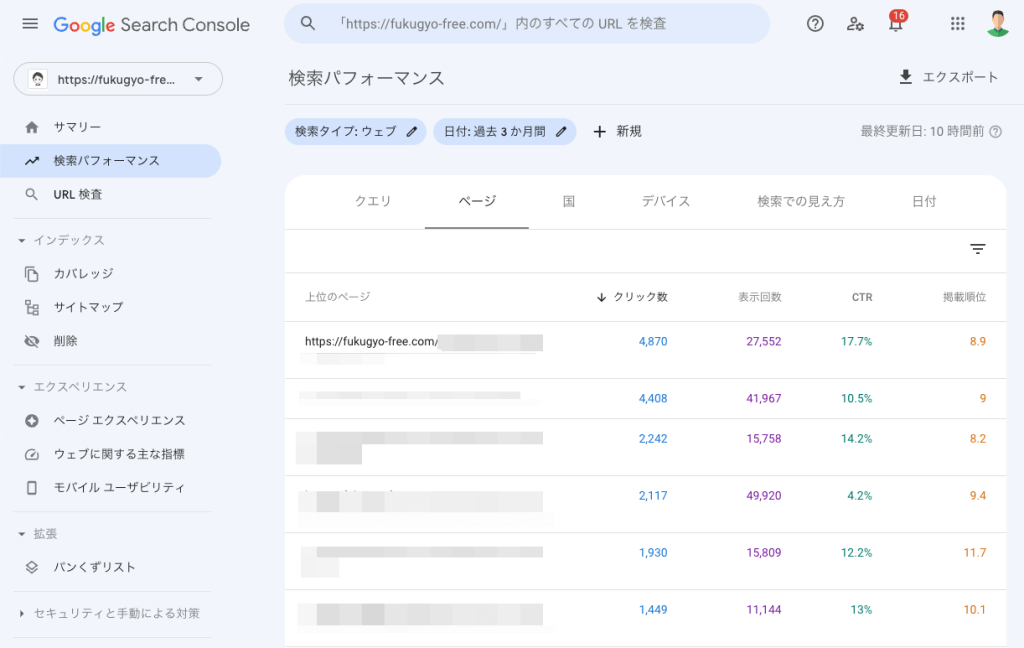Open the property selector dropdown

coord(118,79)
